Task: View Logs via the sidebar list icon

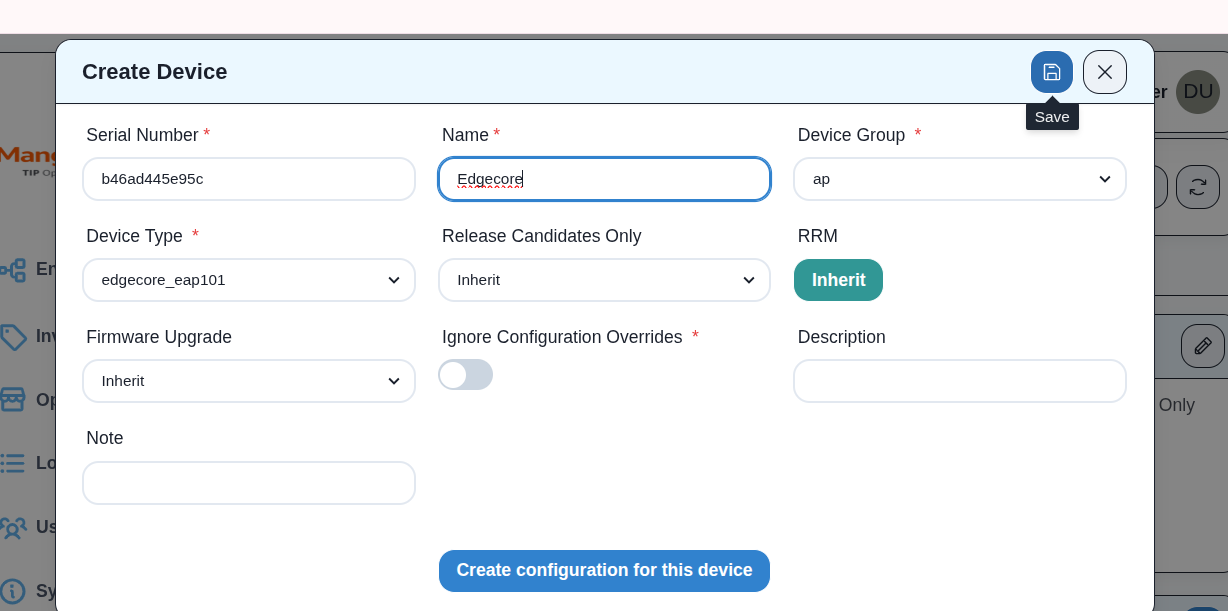Action: (x=14, y=463)
